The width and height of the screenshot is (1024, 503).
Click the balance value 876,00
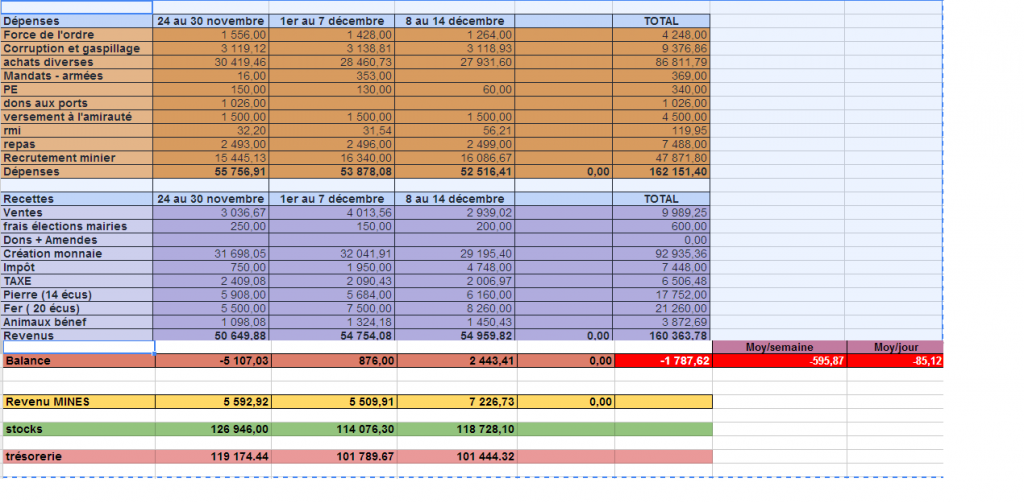(334, 361)
